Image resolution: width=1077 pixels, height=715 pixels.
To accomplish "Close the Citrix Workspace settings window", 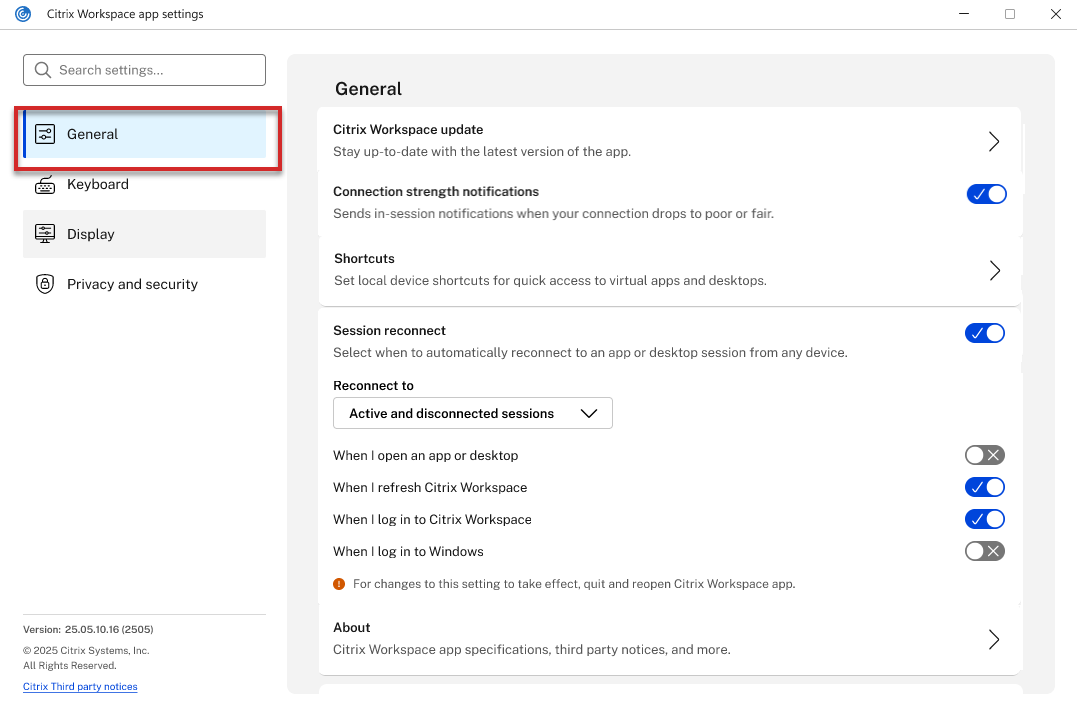I will click(1056, 14).
